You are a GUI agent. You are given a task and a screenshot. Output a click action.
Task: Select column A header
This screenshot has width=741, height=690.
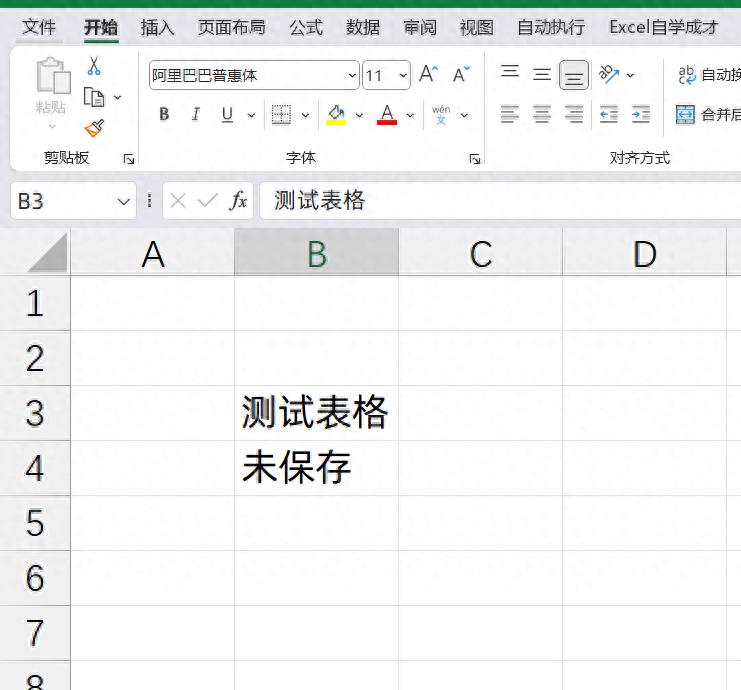pyautogui.click(x=153, y=253)
